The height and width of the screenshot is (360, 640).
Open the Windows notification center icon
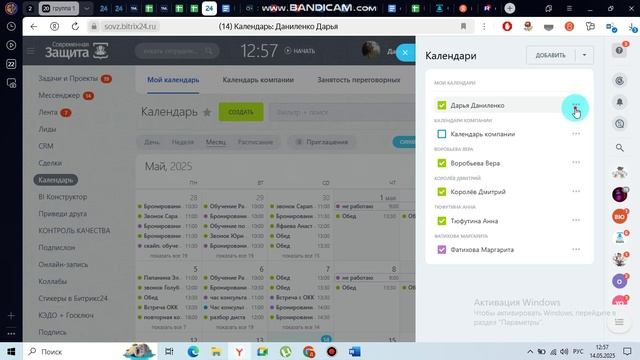pos(627,351)
